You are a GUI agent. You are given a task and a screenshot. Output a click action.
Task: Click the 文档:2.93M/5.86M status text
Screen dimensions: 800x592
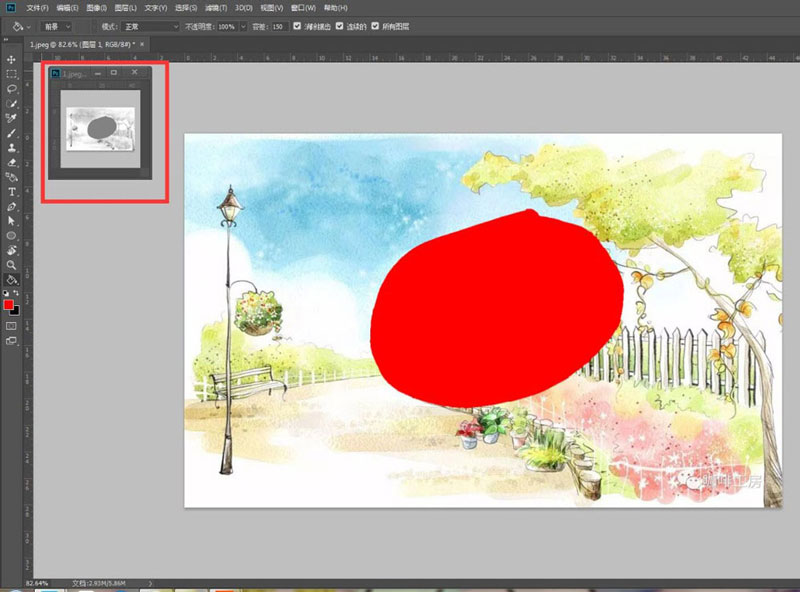[98, 583]
